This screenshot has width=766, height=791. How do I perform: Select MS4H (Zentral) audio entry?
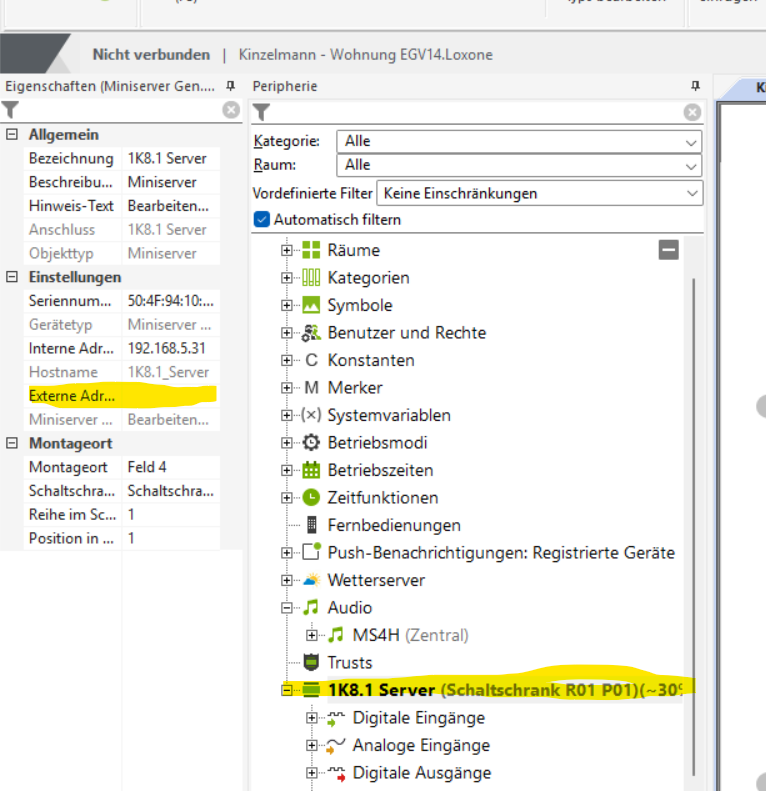(410, 635)
